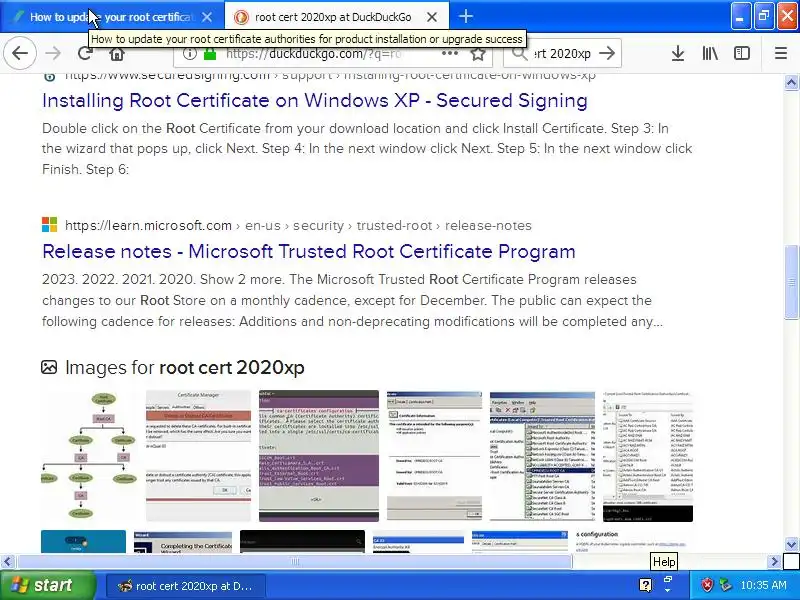The image size is (800, 600).
Task: Click the red security shield tray icon
Action: tap(707, 585)
